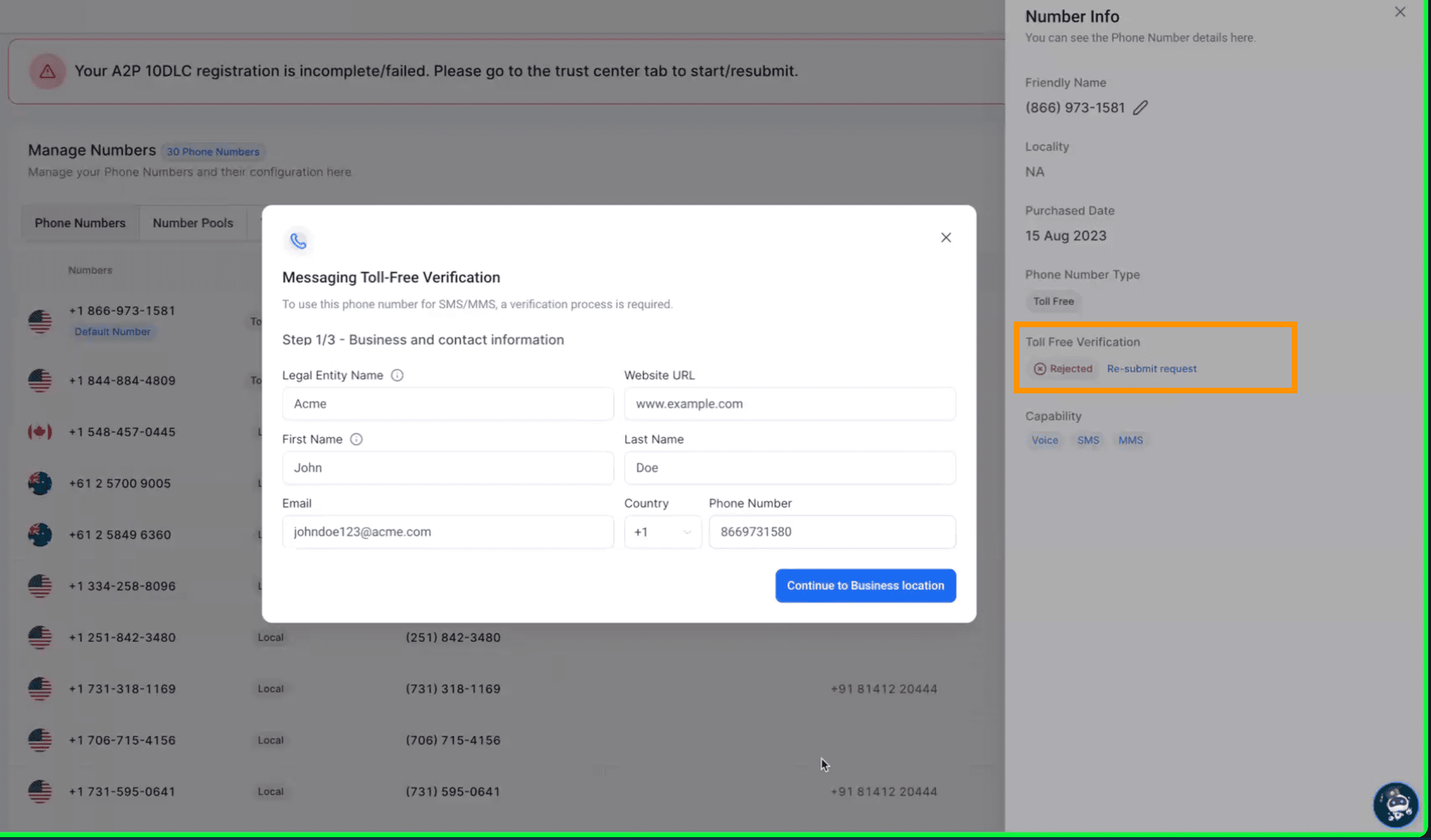
Task: Select number +61 2 5849 6360
Action: coord(120,535)
